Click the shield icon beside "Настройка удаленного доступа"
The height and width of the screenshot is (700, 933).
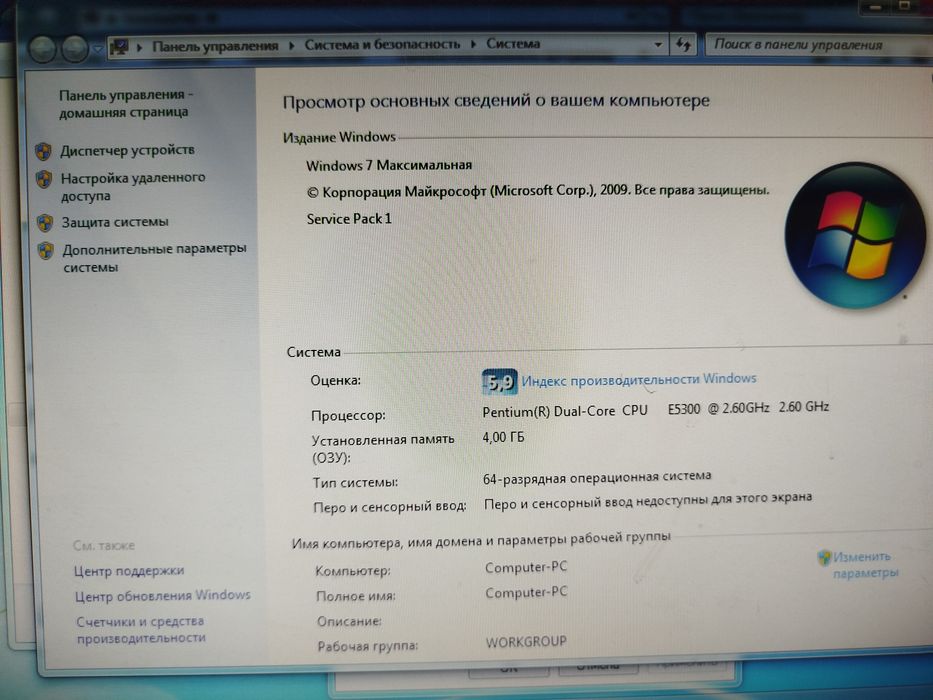click(44, 179)
